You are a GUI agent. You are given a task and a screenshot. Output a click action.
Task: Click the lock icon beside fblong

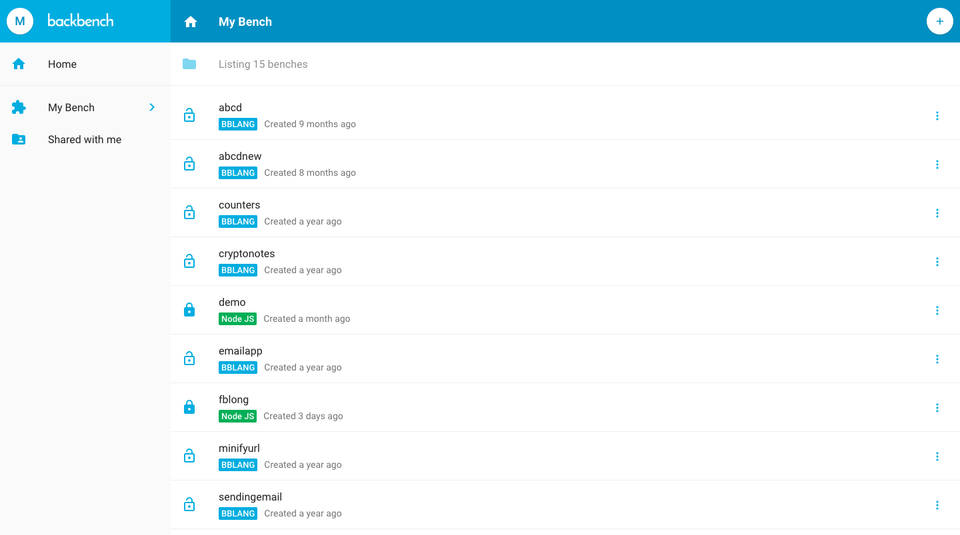tap(189, 407)
